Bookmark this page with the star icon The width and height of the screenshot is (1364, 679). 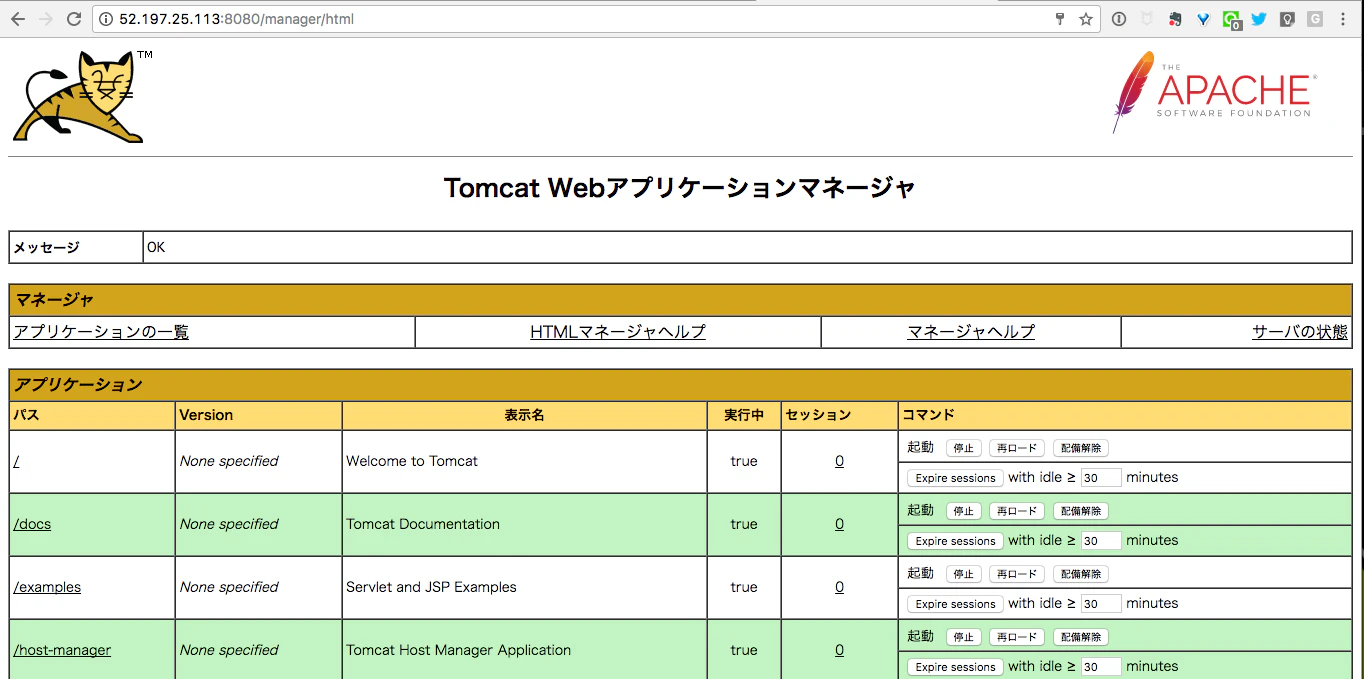(1086, 19)
